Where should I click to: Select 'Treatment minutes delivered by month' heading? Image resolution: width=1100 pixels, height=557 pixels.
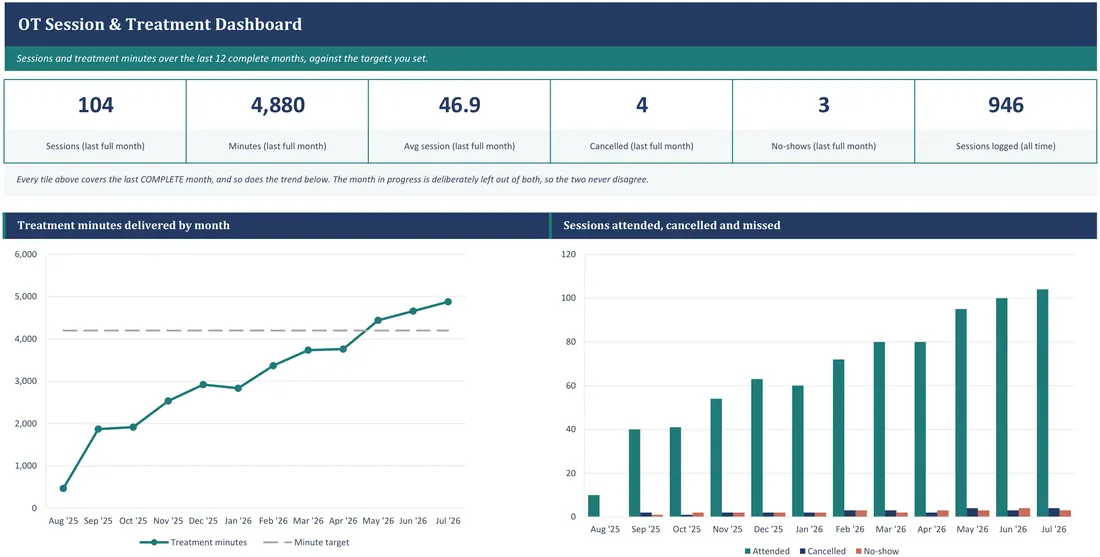[x=123, y=226]
